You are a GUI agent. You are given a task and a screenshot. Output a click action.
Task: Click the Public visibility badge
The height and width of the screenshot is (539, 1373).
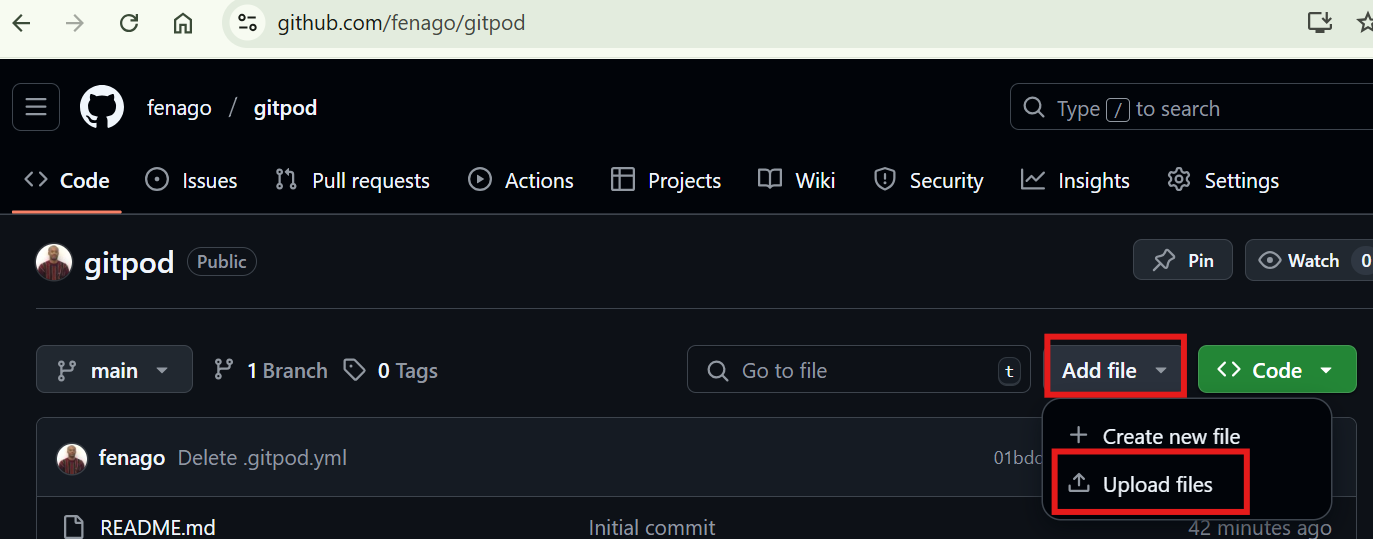222,262
